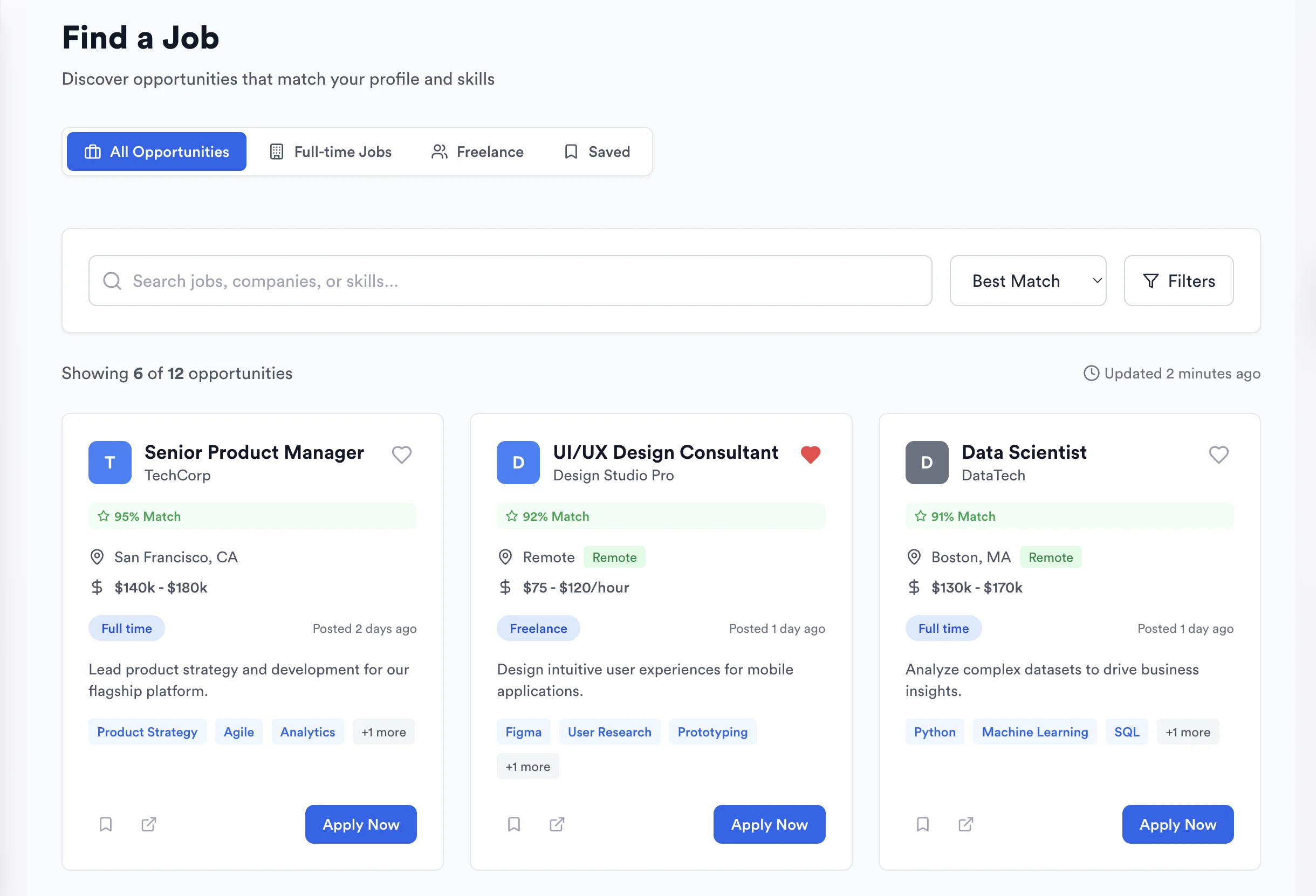Open external link for the Data Scientist job

(965, 824)
